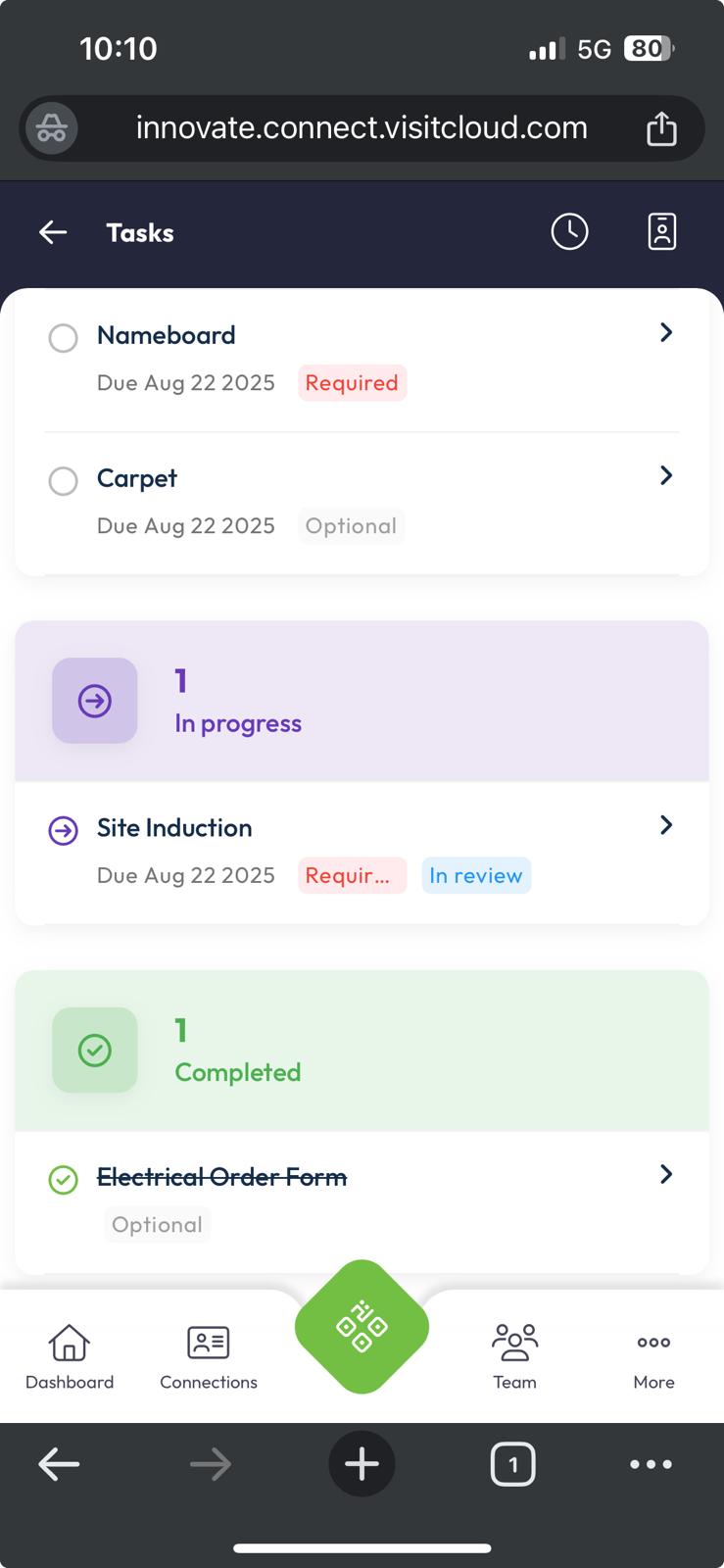This screenshot has height=1568, width=724.
Task: Open the Connections contact card icon
Action: [x=208, y=1342]
